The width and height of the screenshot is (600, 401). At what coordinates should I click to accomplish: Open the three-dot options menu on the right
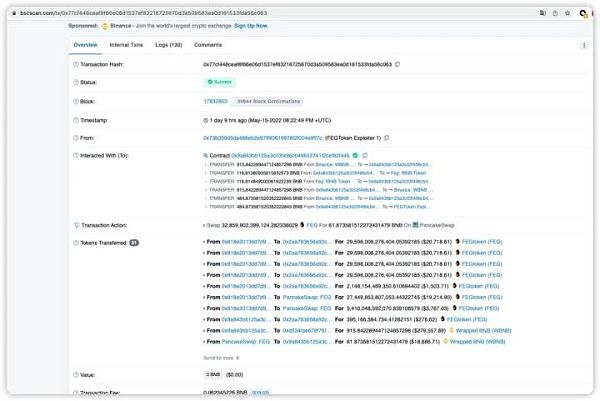click(x=584, y=45)
